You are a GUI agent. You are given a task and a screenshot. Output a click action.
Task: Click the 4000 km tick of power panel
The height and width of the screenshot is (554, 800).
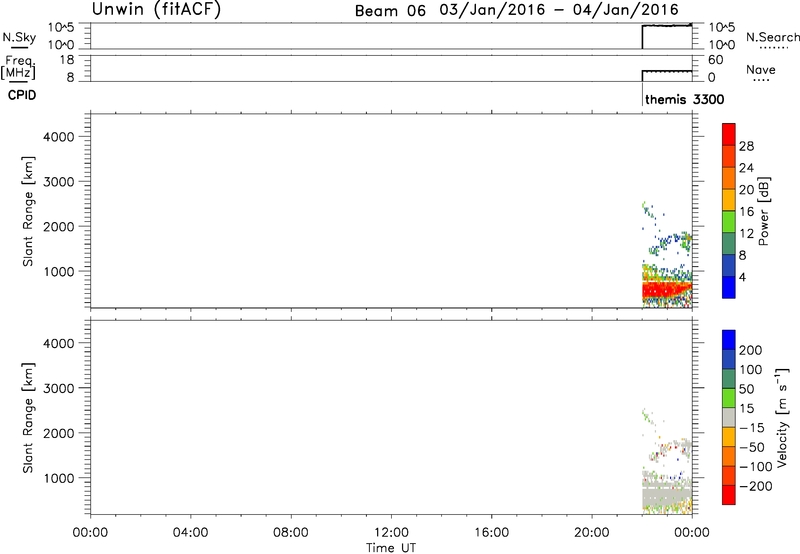click(58, 137)
